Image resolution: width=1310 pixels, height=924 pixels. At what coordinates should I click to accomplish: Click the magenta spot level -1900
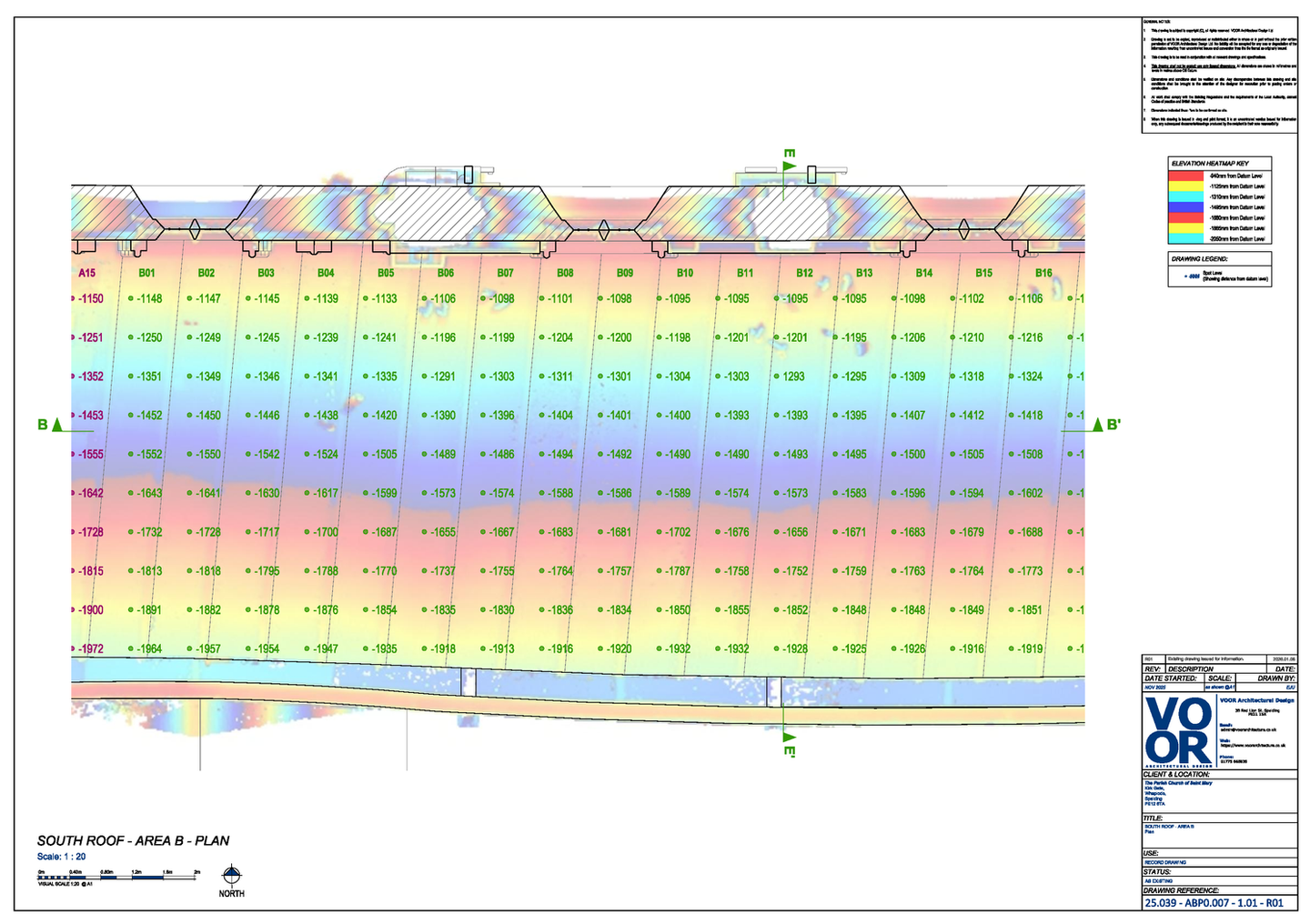pos(90,609)
